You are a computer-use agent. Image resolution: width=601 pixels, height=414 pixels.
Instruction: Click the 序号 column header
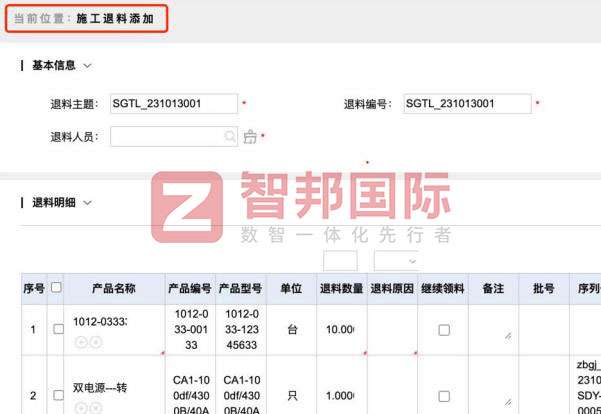click(34, 288)
